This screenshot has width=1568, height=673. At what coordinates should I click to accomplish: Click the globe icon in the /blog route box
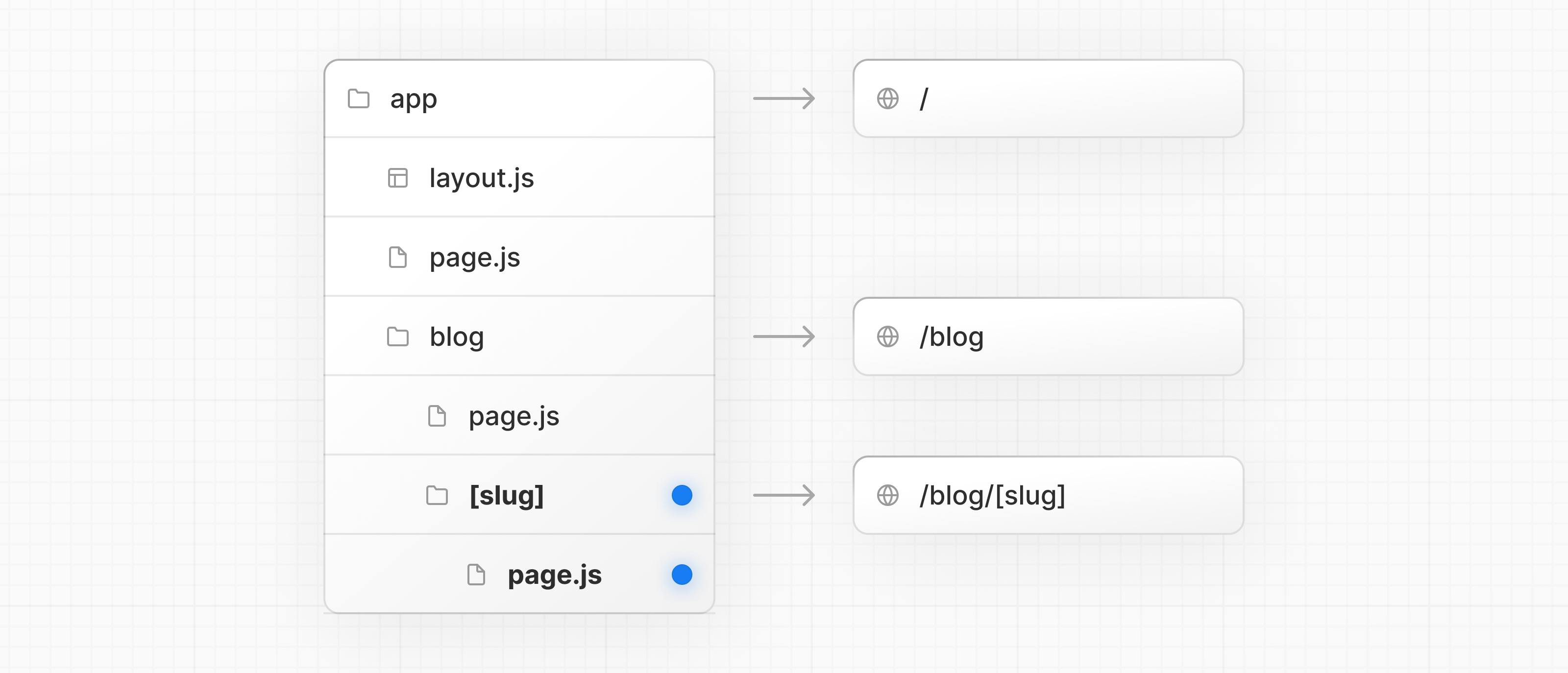pyautogui.click(x=887, y=336)
